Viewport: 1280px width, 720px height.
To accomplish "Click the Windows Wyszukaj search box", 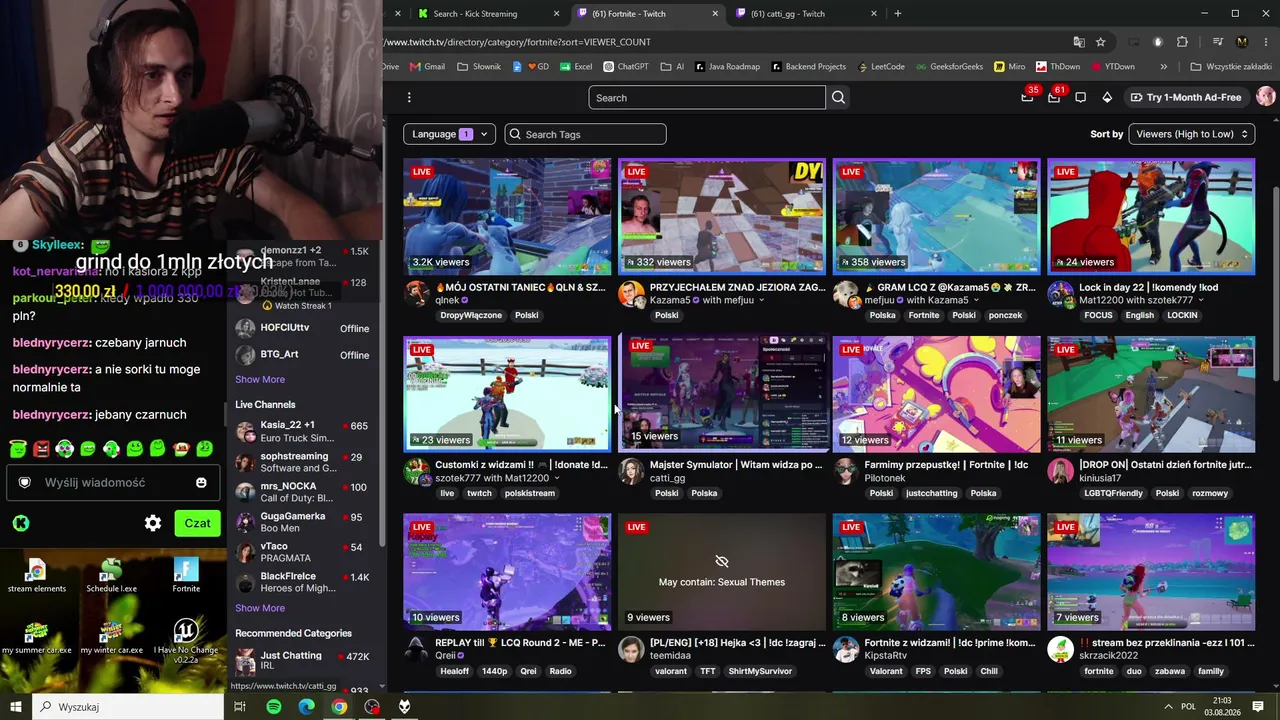I will [x=128, y=707].
